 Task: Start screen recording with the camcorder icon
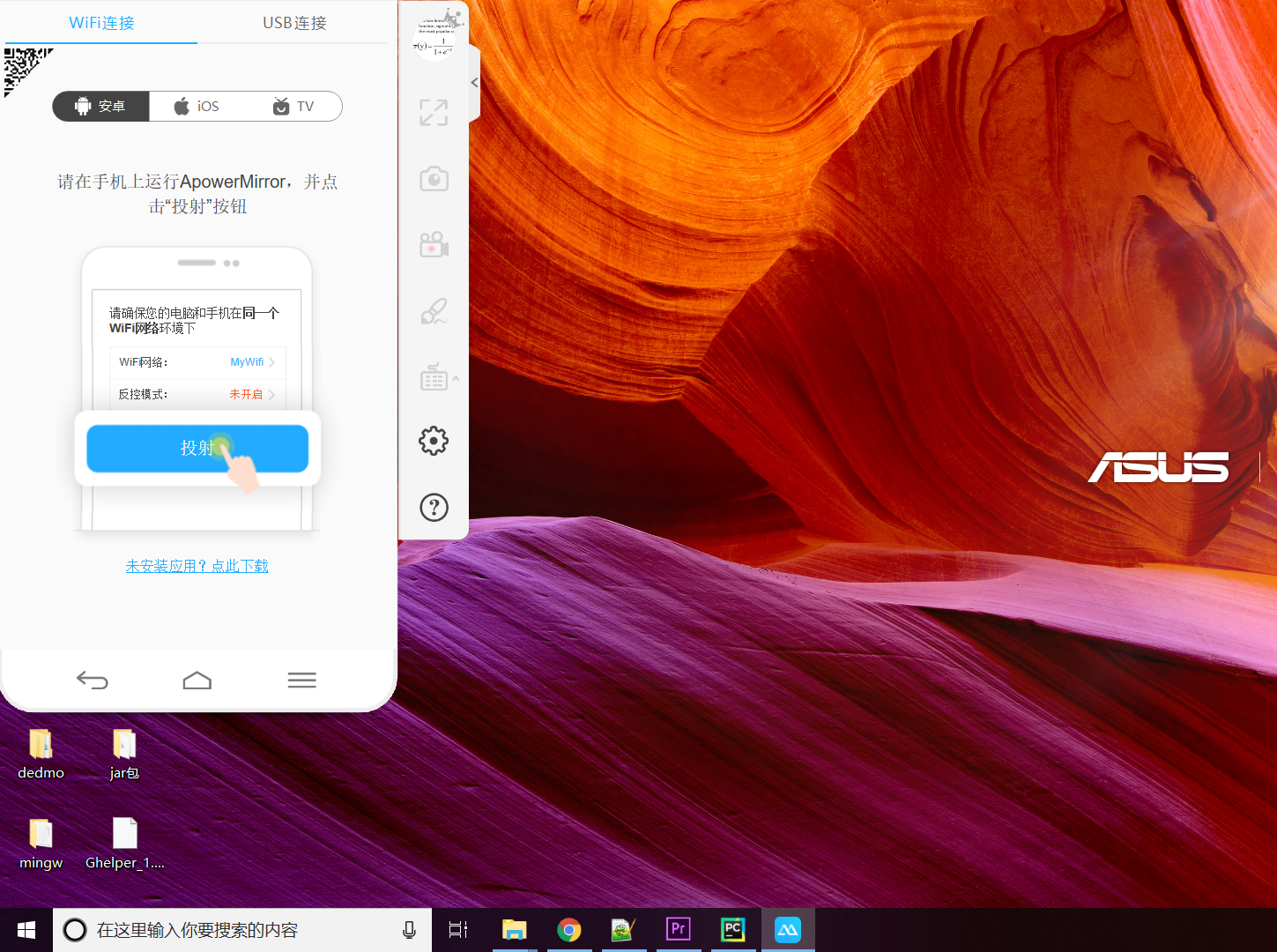click(434, 244)
